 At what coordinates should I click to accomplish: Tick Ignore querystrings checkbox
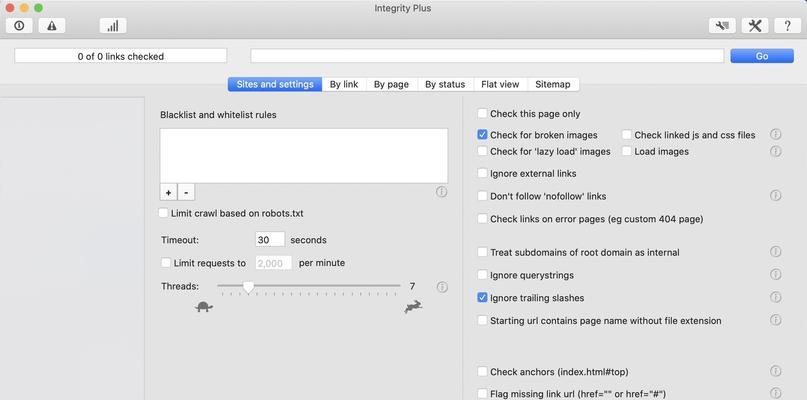[x=482, y=275]
